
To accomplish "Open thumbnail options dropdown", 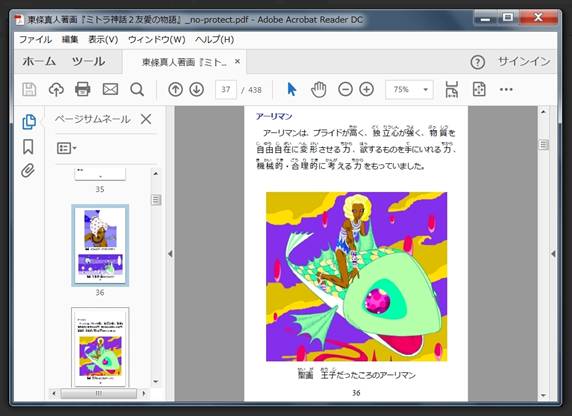I will tap(66, 148).
